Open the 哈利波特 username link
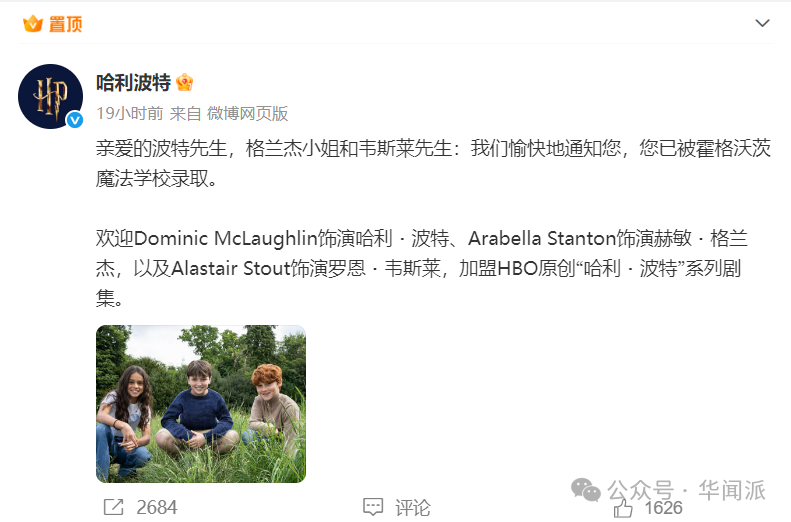 coord(134,82)
